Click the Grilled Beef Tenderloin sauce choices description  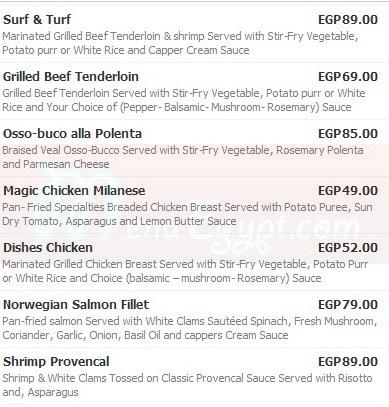[184, 100]
